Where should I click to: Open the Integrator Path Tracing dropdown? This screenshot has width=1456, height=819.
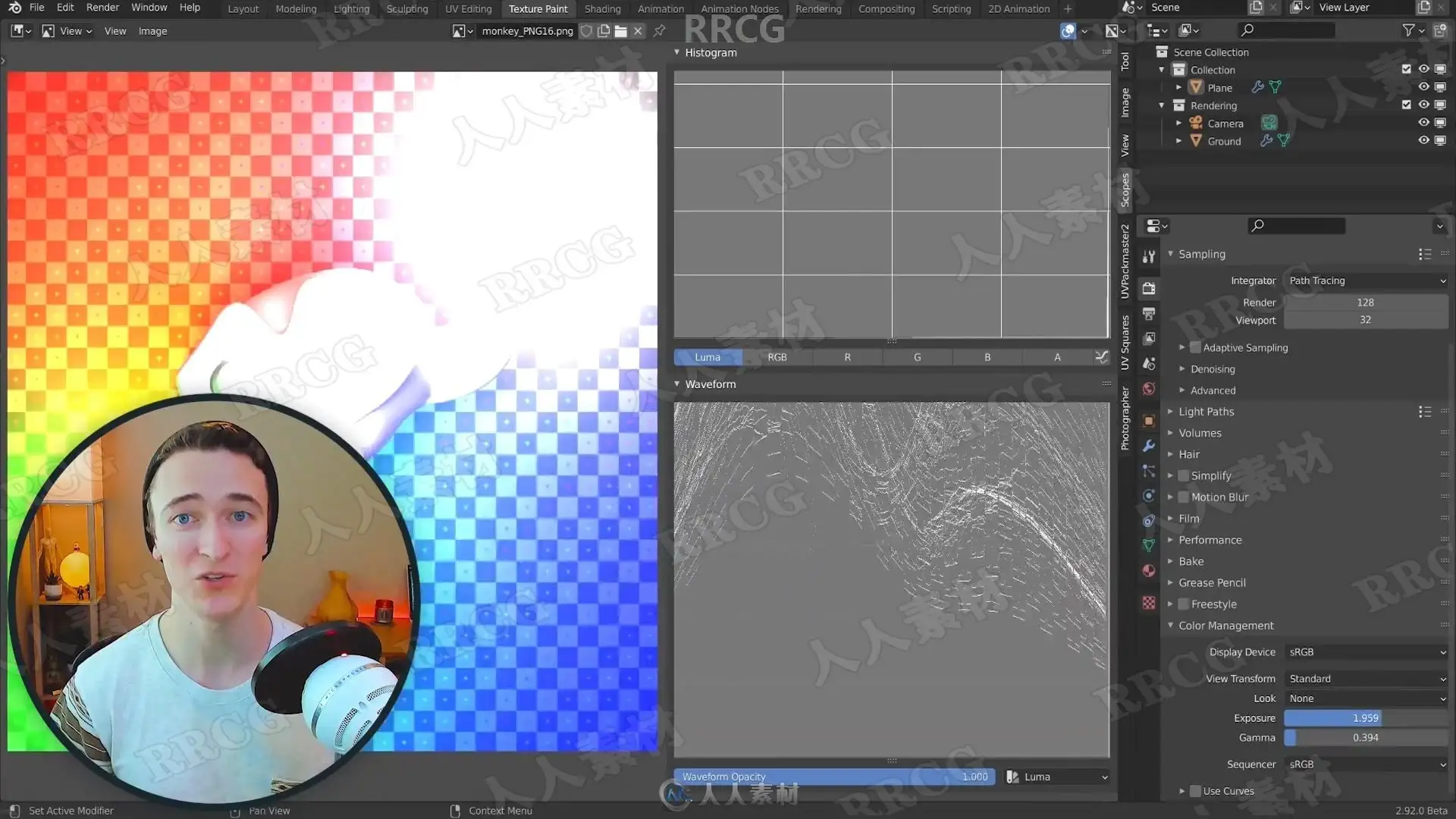click(1366, 281)
